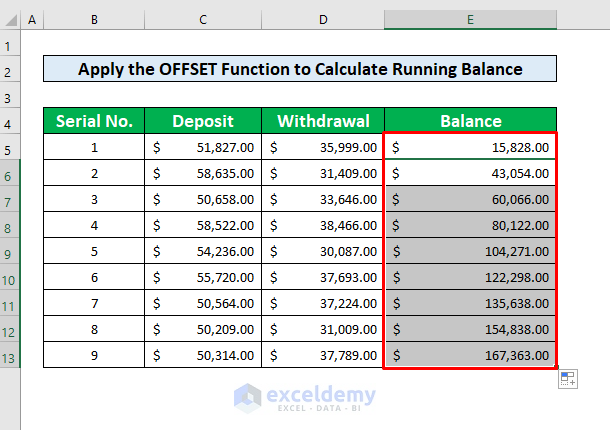
Task: Select balance cell showing 15,828.00
Action: click(470, 147)
